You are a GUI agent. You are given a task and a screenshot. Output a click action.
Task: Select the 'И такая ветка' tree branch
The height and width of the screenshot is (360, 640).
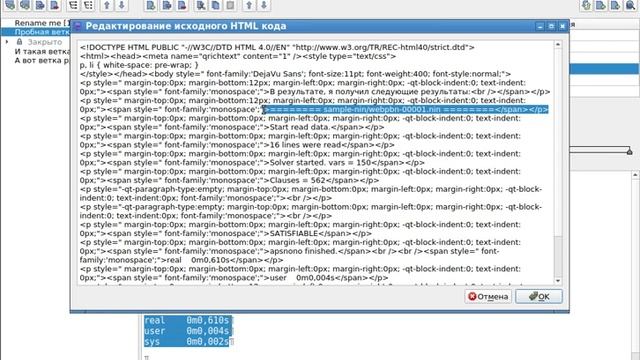tap(42, 51)
